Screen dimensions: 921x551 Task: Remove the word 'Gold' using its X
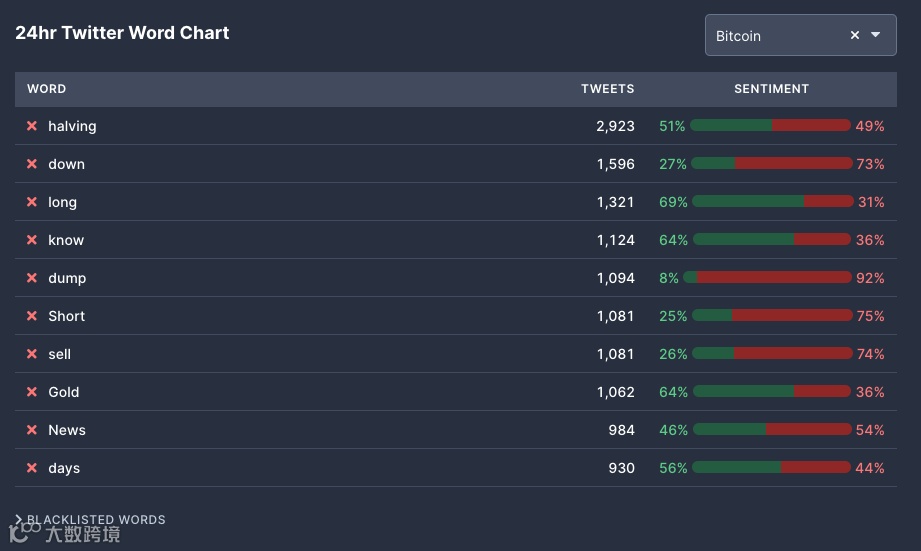click(x=32, y=392)
